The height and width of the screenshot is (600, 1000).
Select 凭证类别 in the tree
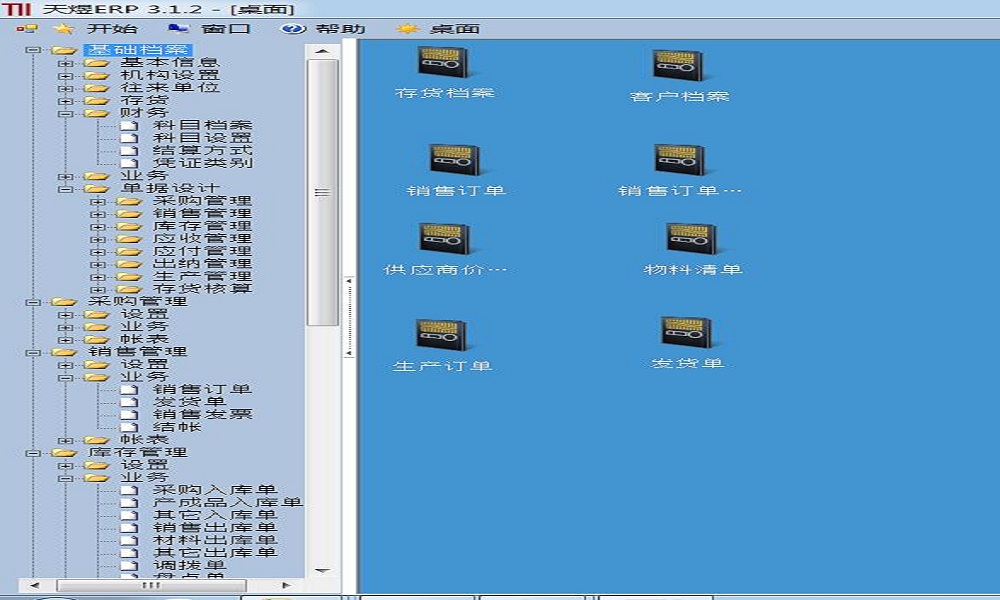[201, 163]
